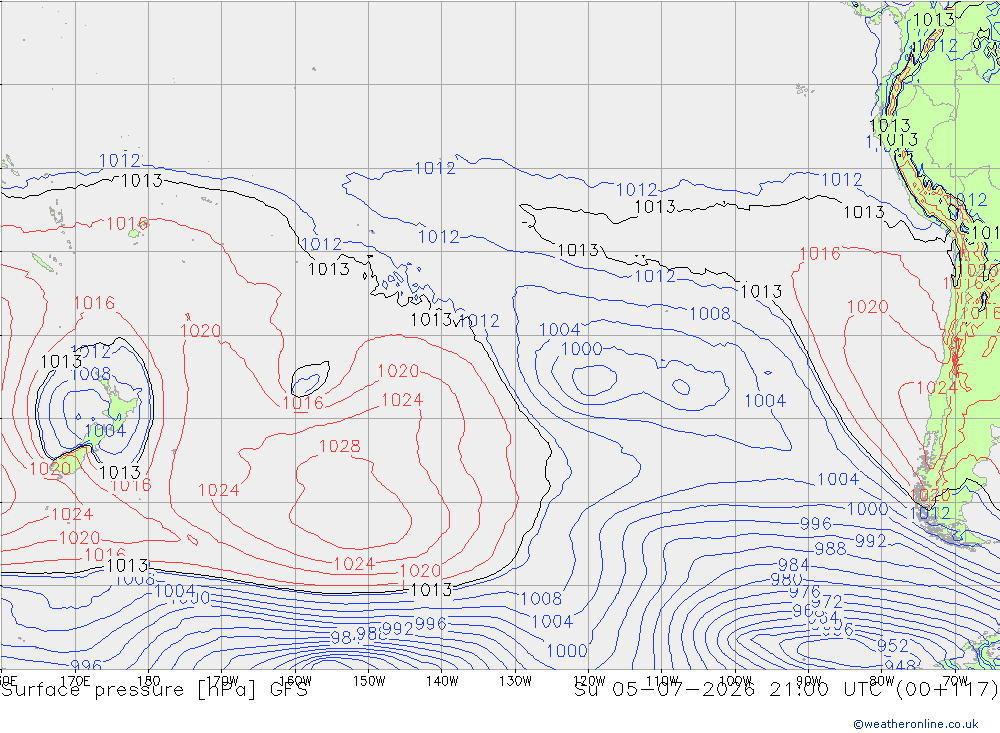The width and height of the screenshot is (1000, 733).
Task: Select the 972 isobar label
Action: pos(827,602)
